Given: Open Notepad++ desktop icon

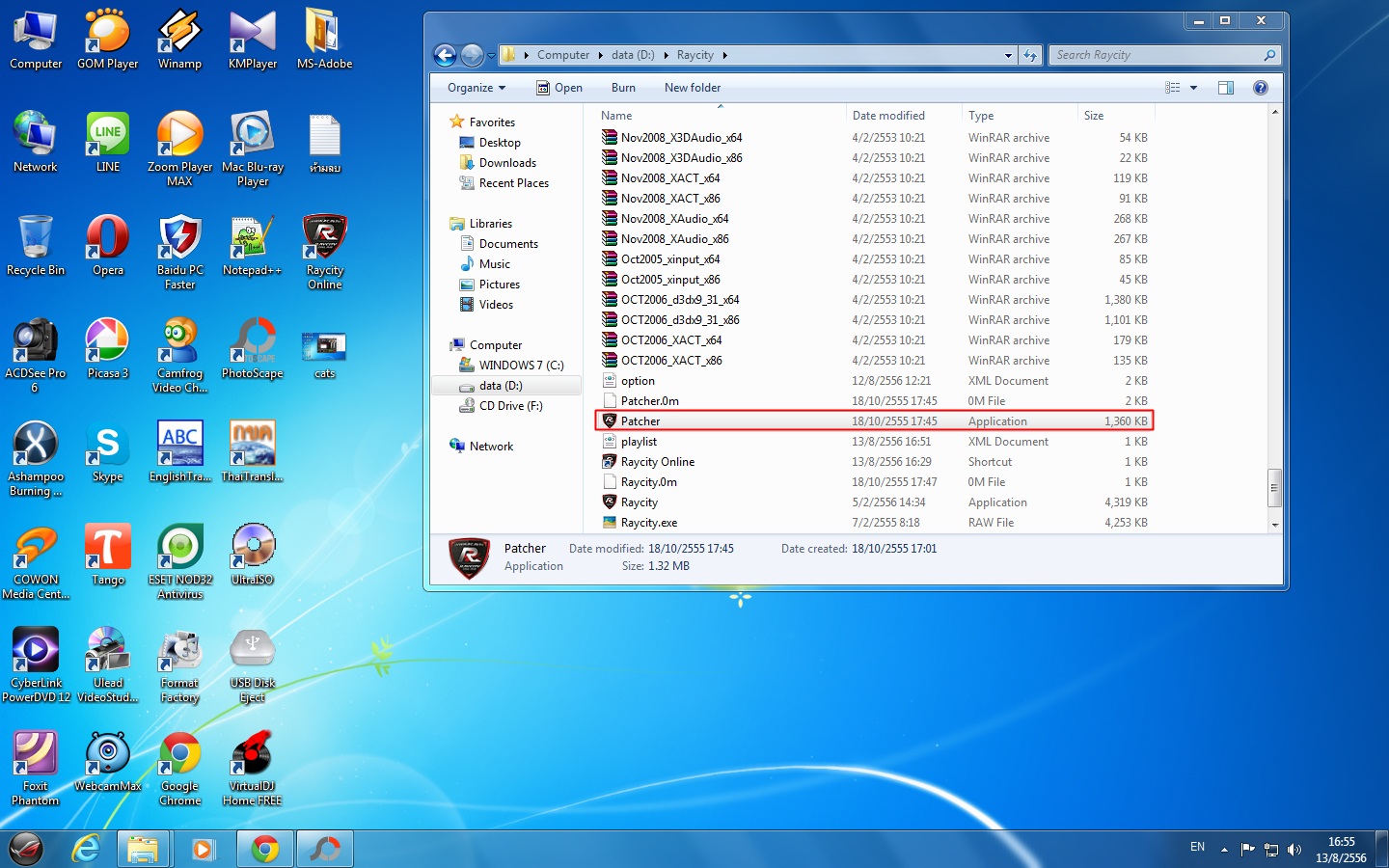Looking at the screenshot, I should [x=252, y=246].
